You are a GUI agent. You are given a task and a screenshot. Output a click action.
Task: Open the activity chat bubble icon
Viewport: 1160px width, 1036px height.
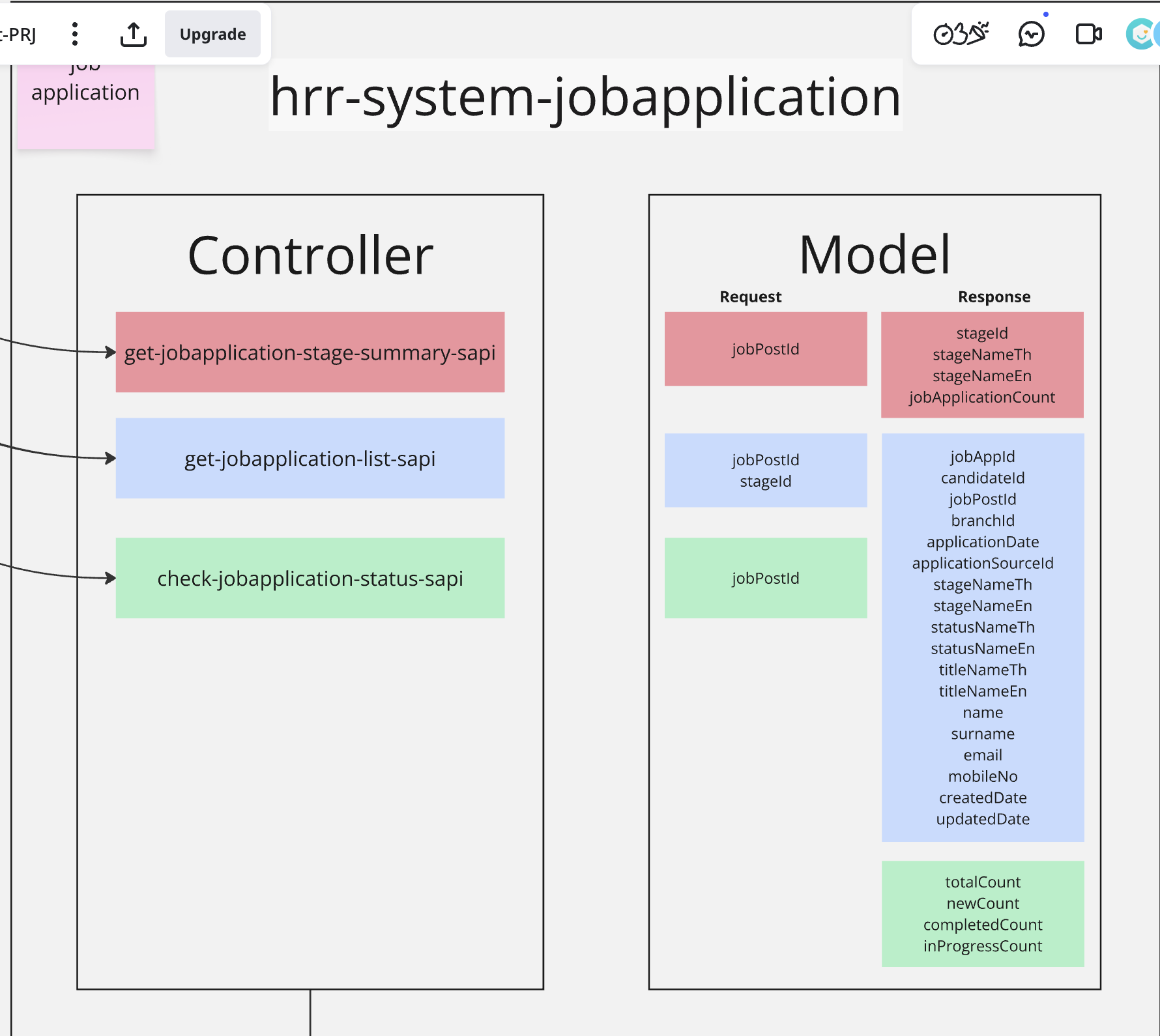pos(1031,34)
